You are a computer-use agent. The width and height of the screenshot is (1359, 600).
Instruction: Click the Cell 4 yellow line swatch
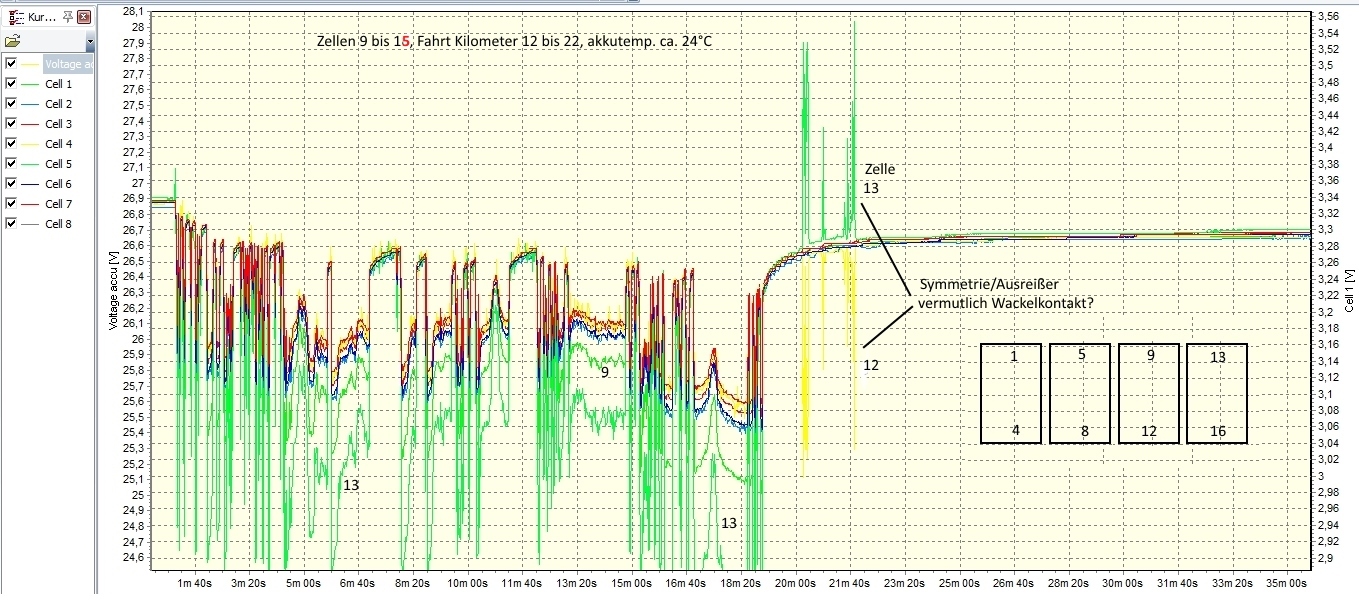pyautogui.click(x=30, y=144)
